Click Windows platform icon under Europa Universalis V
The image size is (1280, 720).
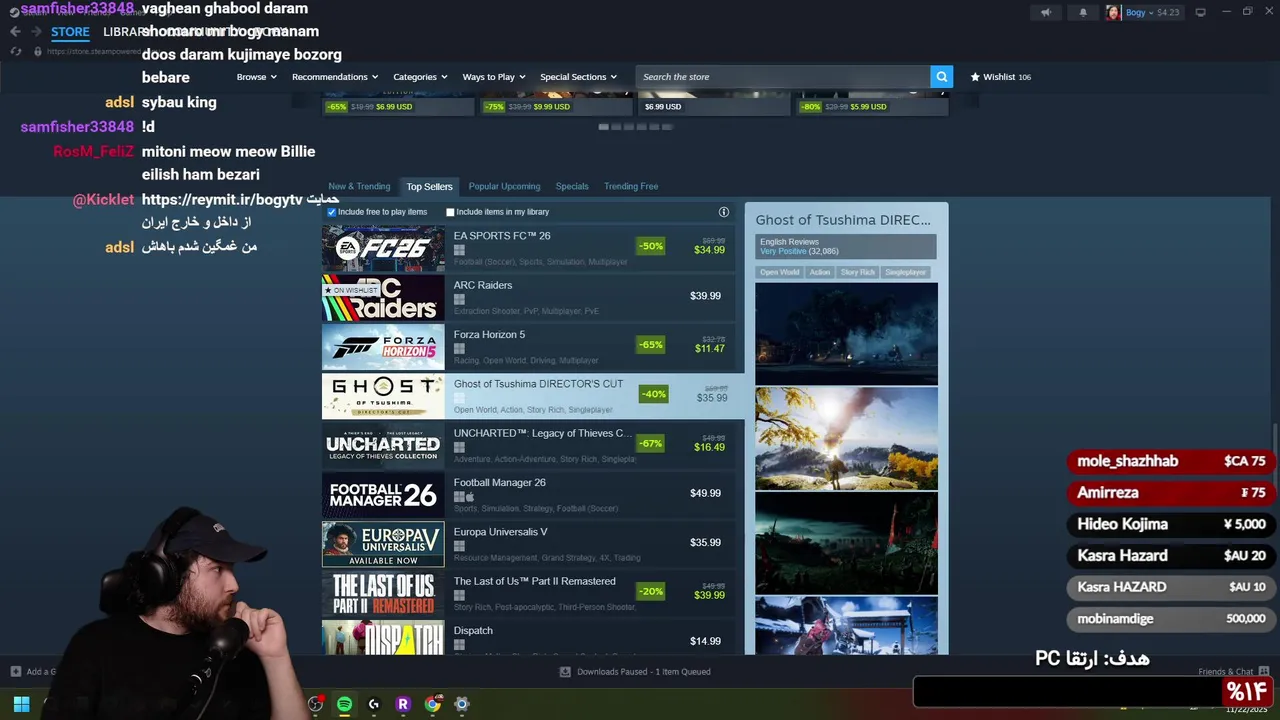pos(459,546)
